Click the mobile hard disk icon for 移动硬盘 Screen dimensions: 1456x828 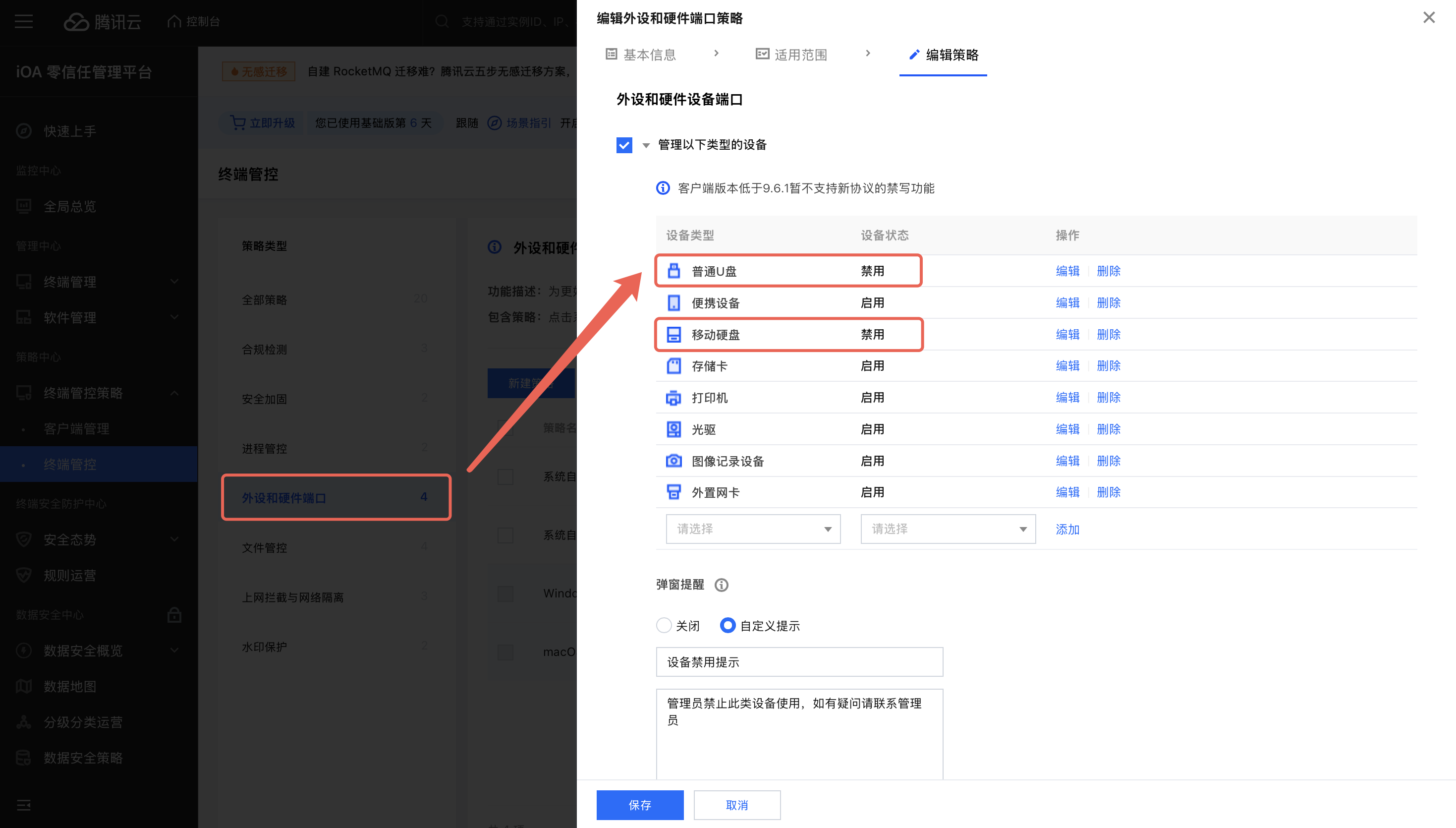coord(673,334)
